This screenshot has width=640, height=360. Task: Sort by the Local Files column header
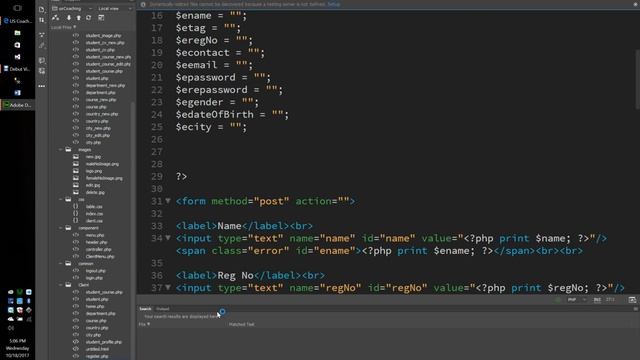(64, 27)
